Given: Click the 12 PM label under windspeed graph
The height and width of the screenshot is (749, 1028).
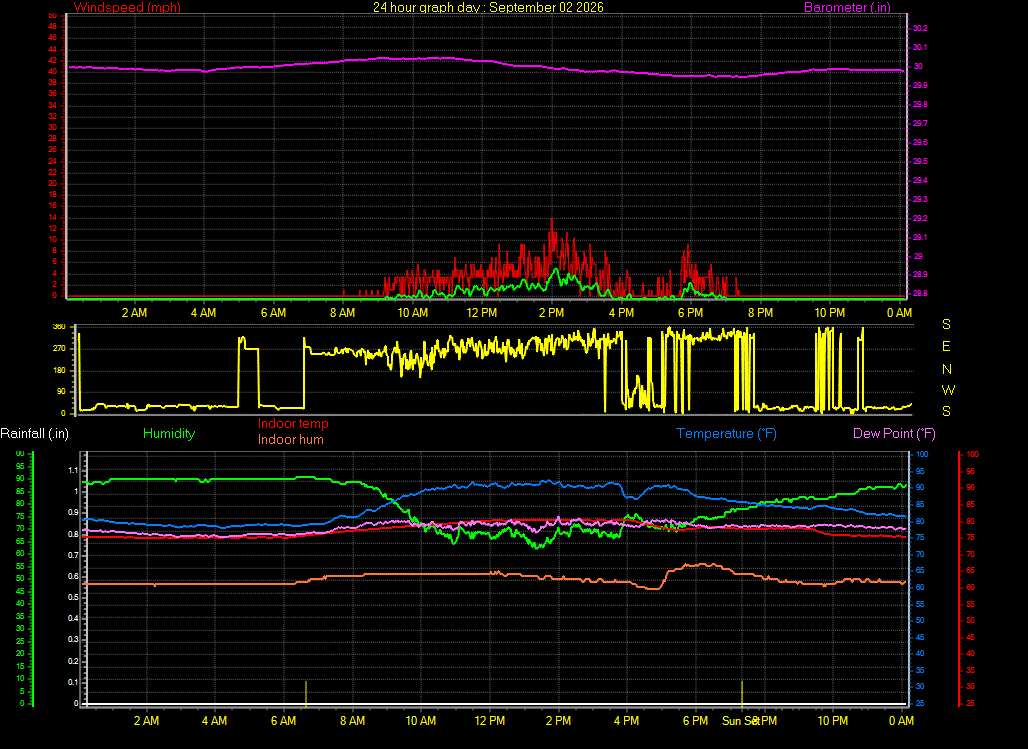Looking at the screenshot, I should tap(482, 313).
